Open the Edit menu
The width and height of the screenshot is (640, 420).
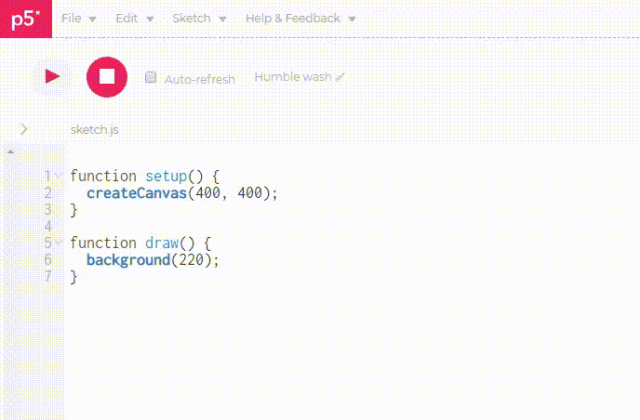134,18
